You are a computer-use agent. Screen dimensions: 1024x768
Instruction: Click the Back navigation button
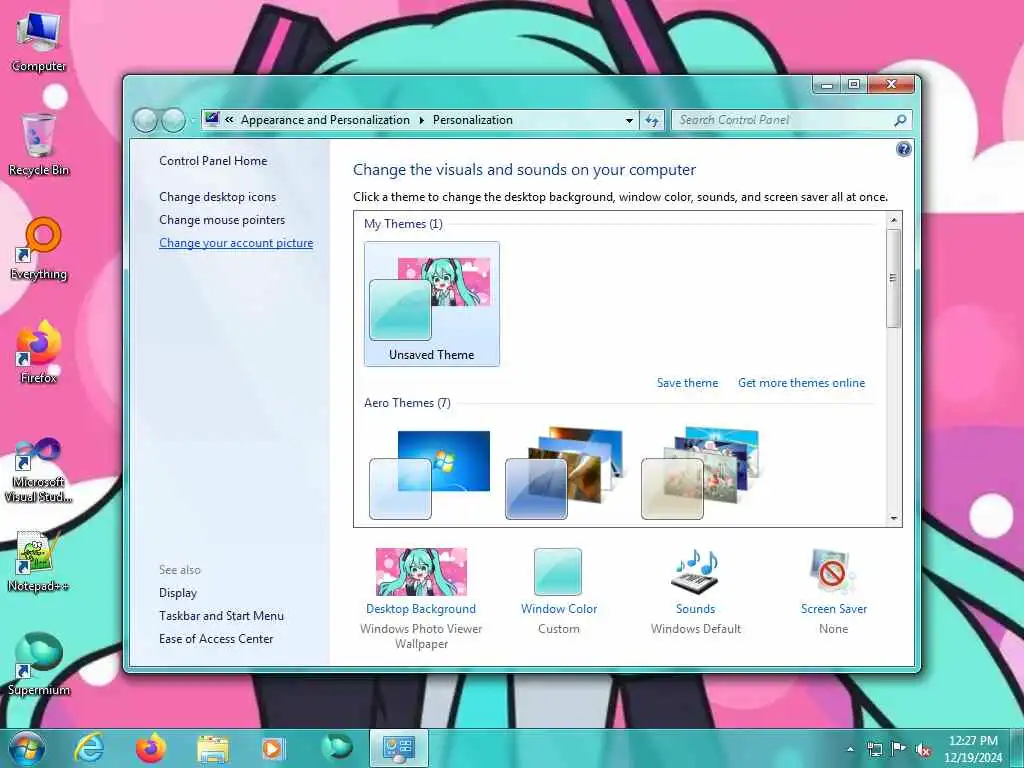click(x=146, y=120)
